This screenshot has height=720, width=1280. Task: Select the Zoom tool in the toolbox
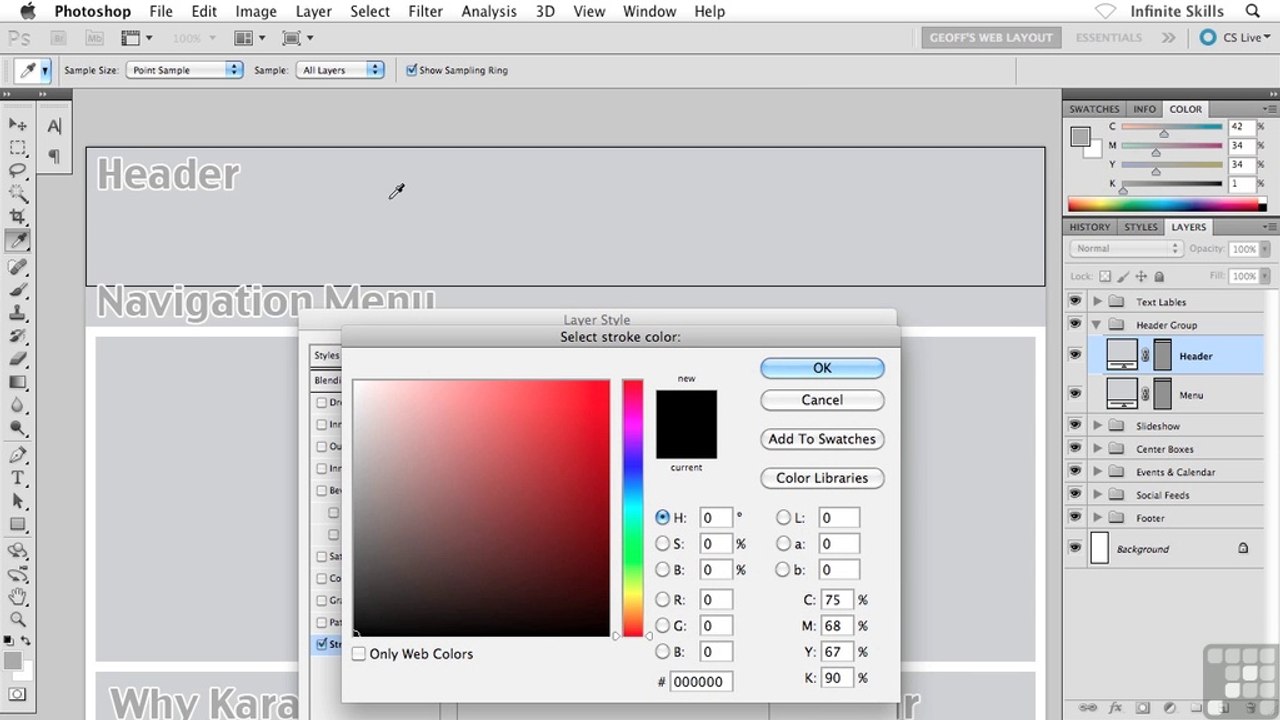pos(18,620)
